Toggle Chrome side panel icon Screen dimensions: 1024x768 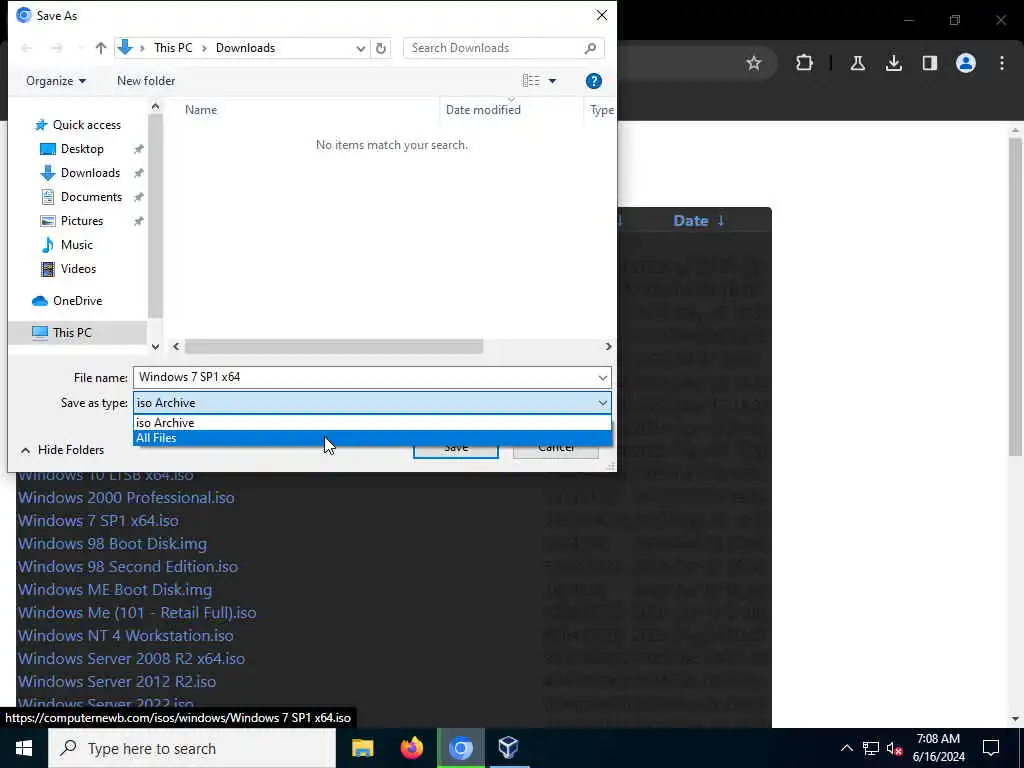click(929, 63)
